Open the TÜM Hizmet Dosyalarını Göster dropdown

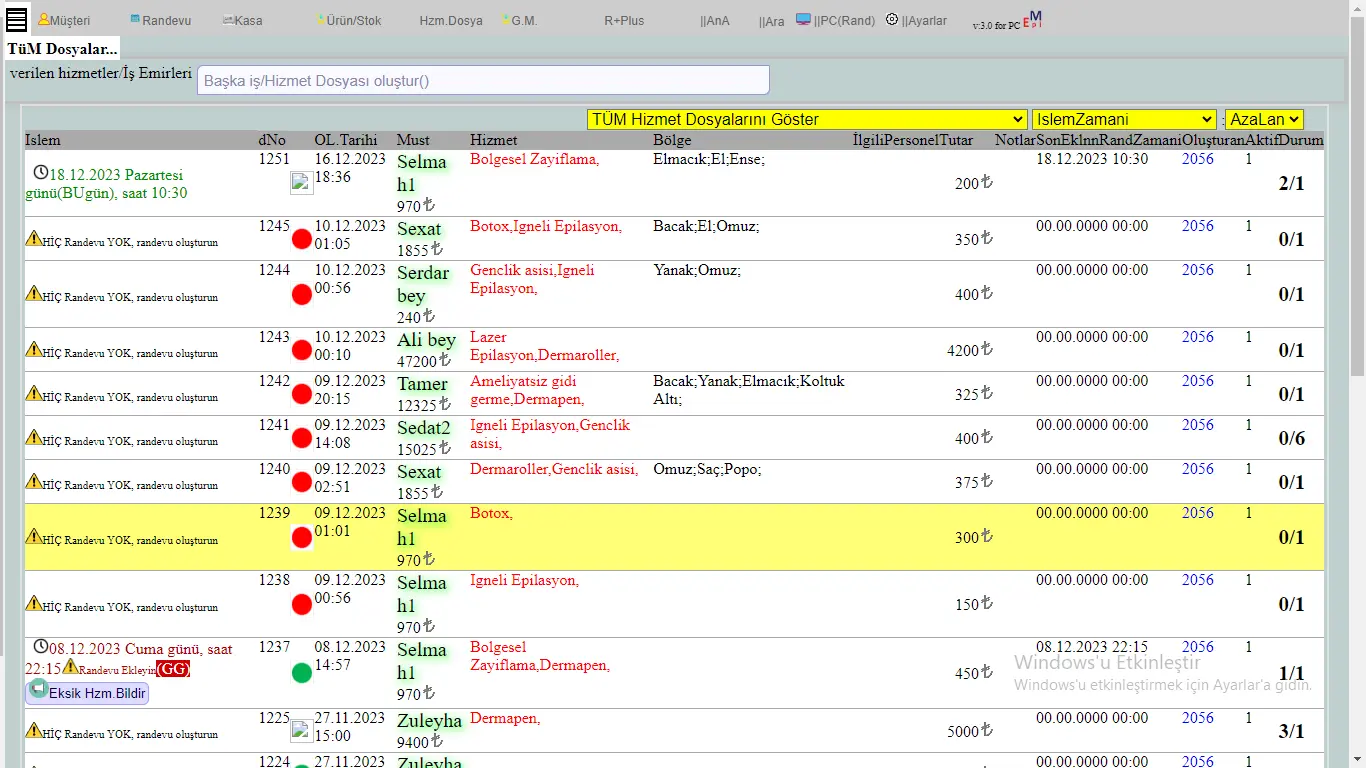point(807,119)
